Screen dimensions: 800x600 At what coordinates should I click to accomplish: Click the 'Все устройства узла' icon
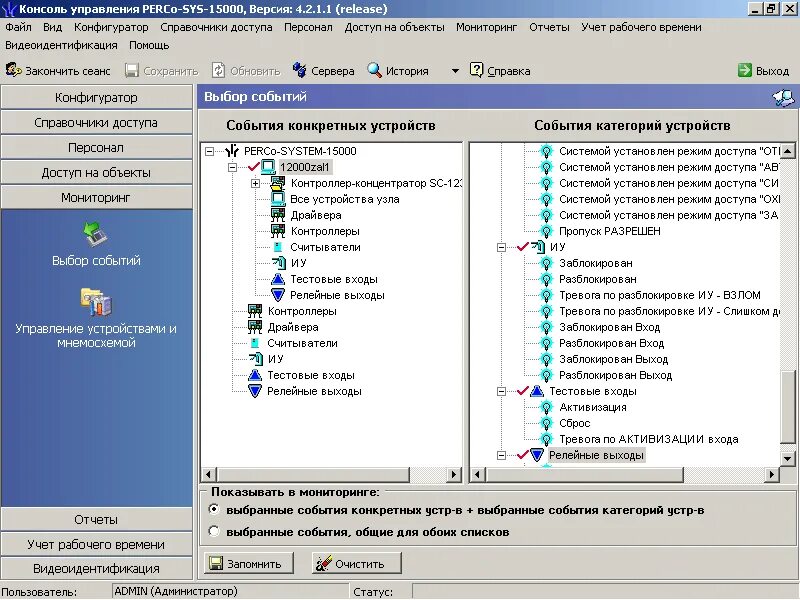pos(278,199)
